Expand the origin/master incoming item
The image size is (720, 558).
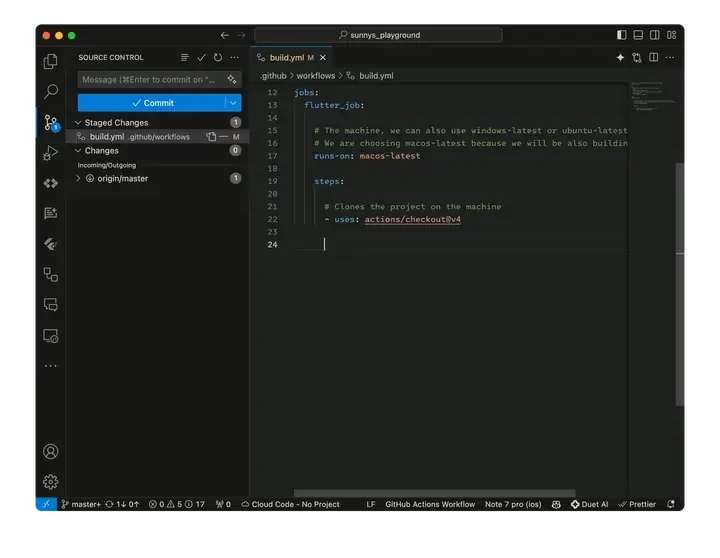point(78,178)
